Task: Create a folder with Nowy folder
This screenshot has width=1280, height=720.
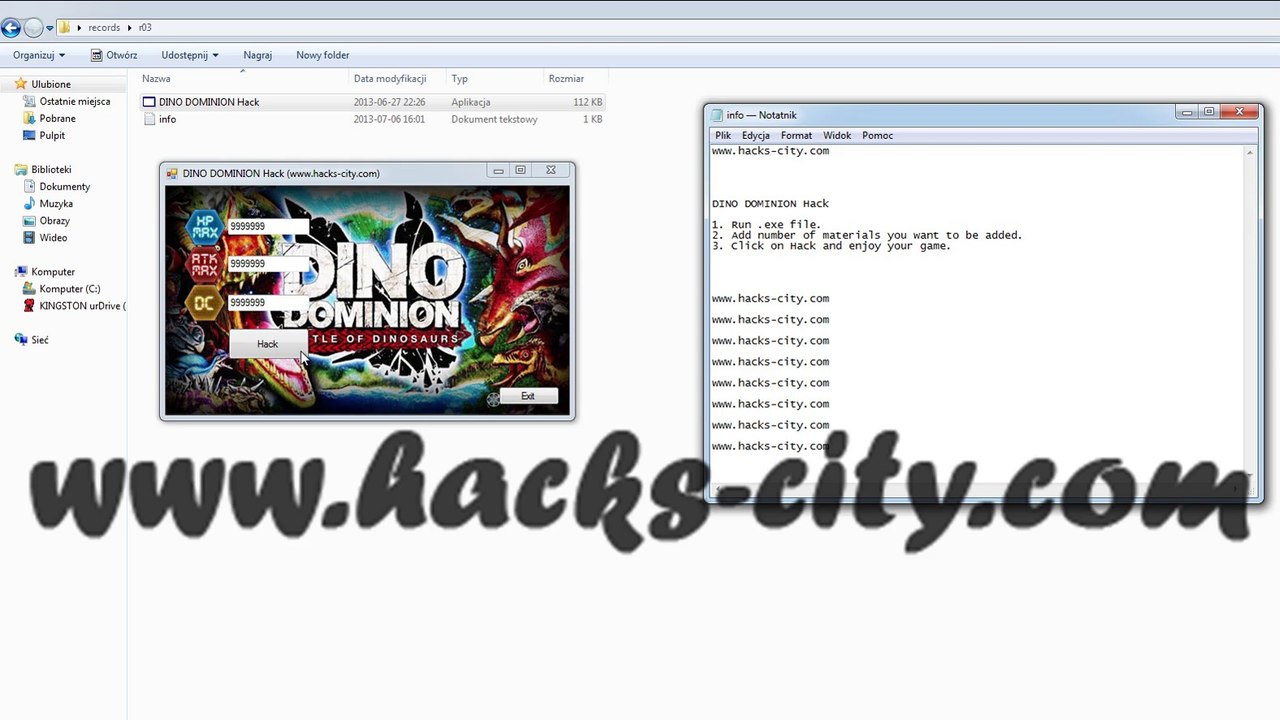Action: pos(323,55)
